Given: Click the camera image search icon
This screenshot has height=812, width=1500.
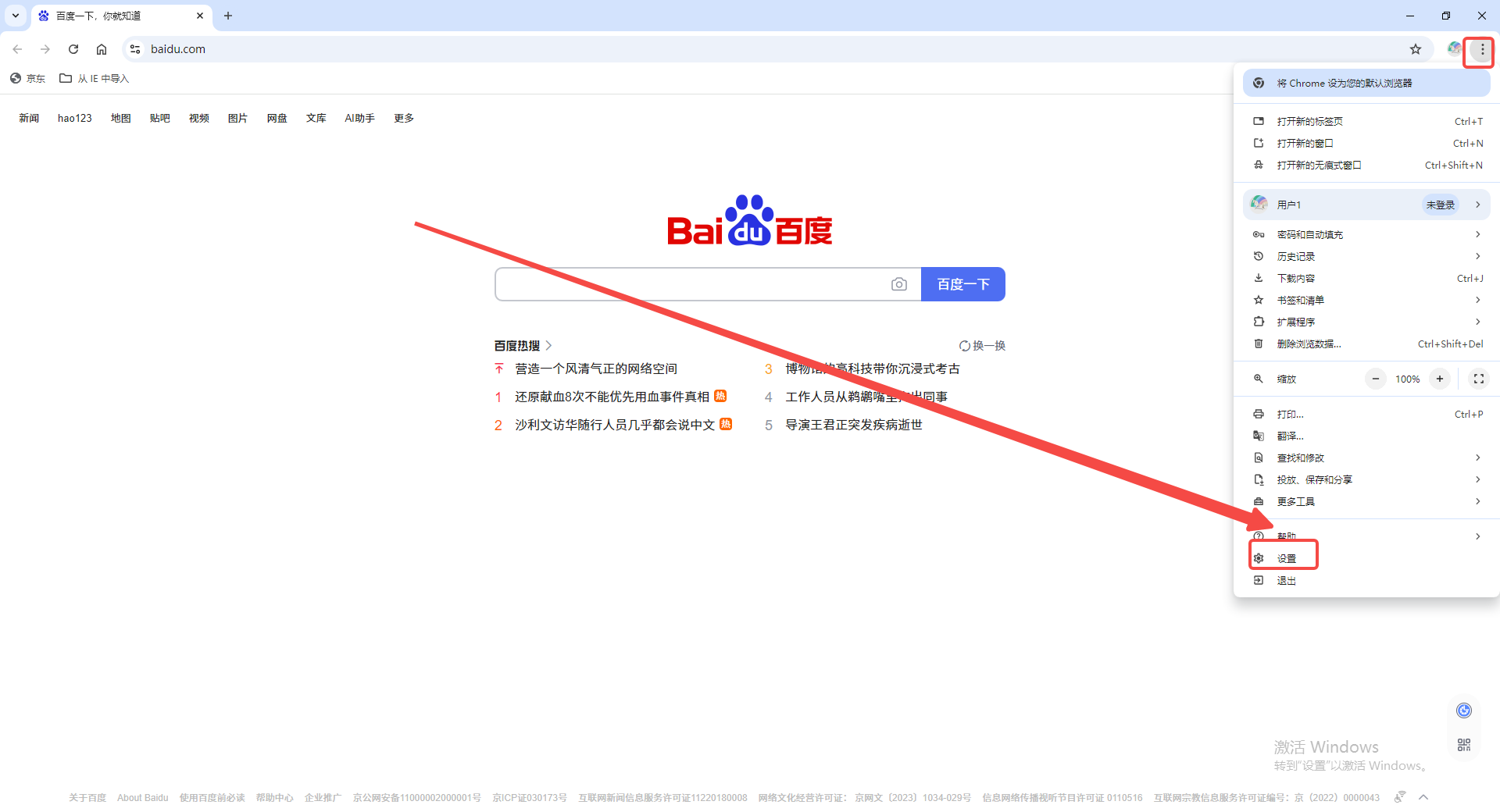Looking at the screenshot, I should 899,284.
